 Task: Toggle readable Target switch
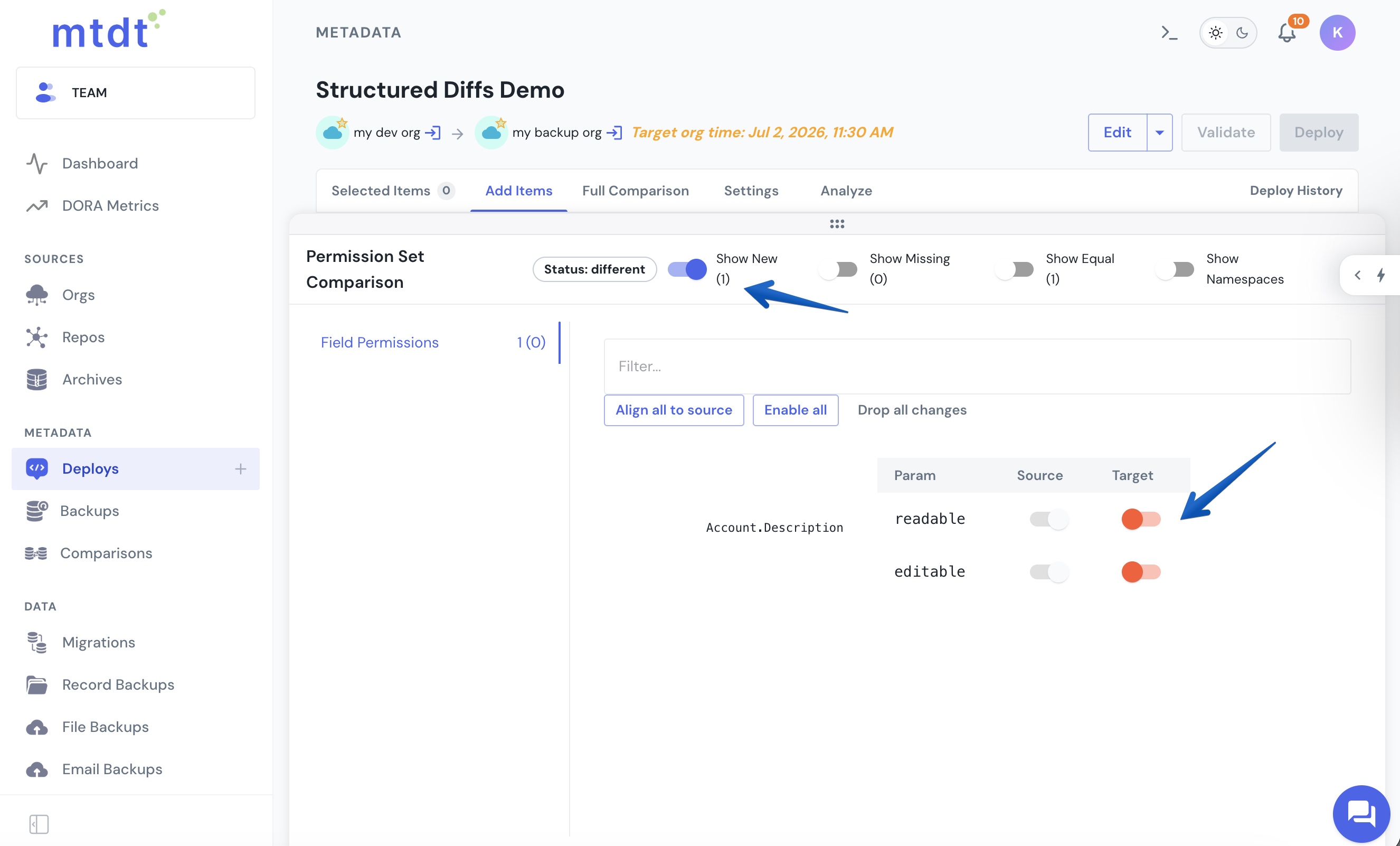coord(1141,519)
